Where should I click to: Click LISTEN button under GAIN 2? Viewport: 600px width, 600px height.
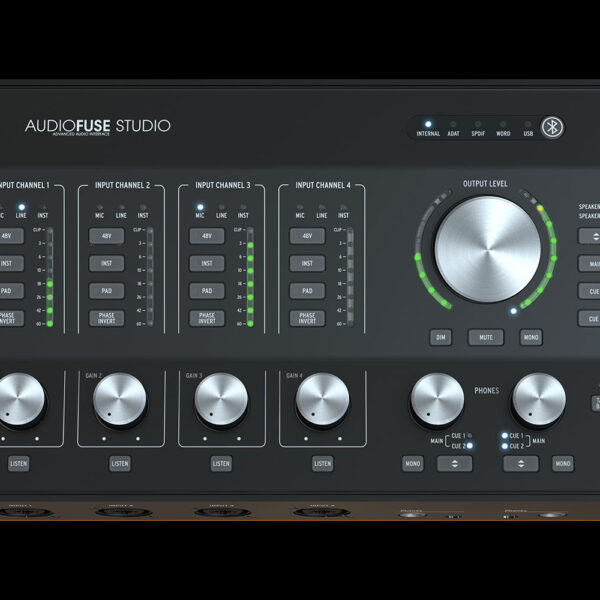120,464
